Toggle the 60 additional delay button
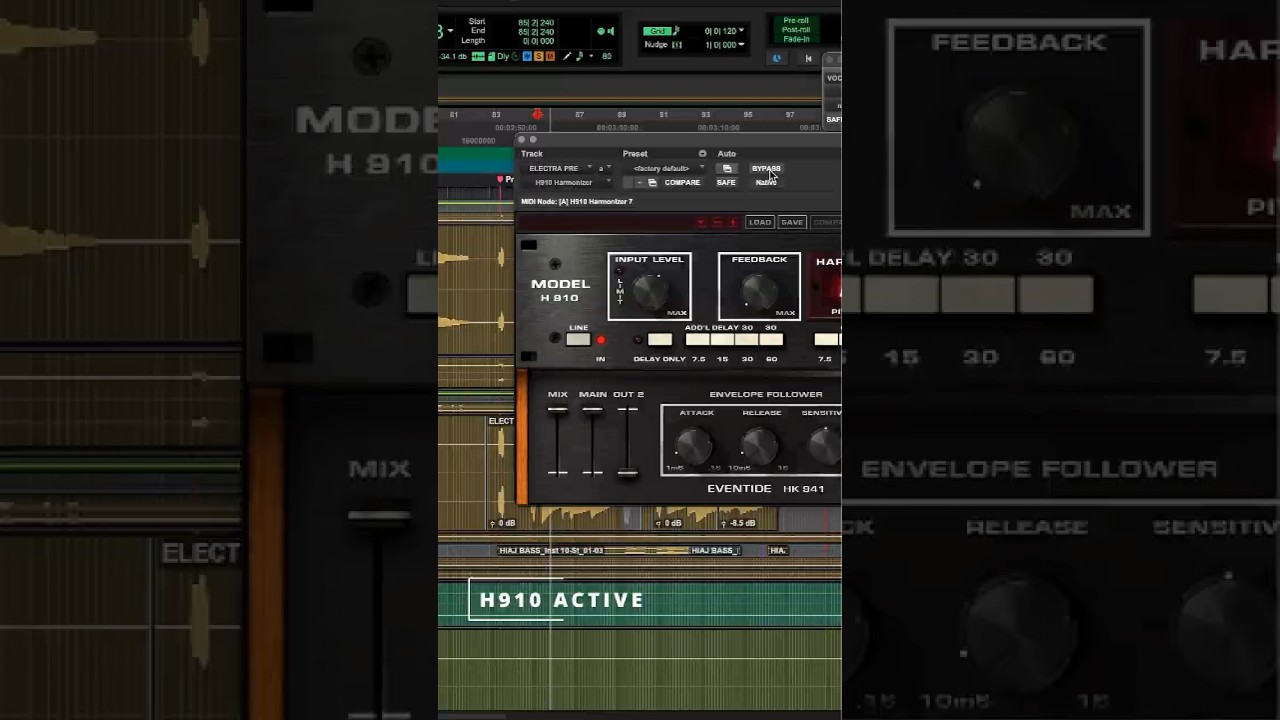Image resolution: width=1280 pixels, height=720 pixels. tap(771, 340)
